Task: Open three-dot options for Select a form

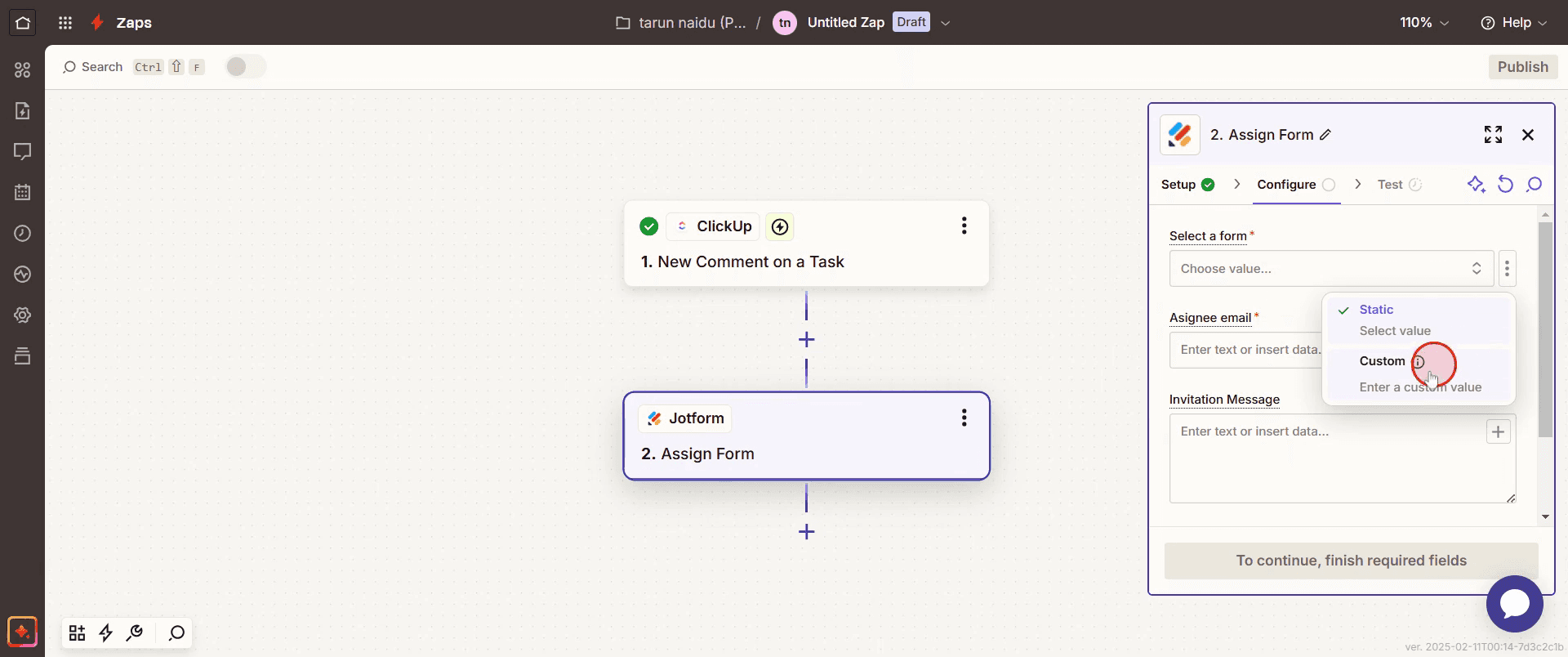Action: pyautogui.click(x=1507, y=269)
